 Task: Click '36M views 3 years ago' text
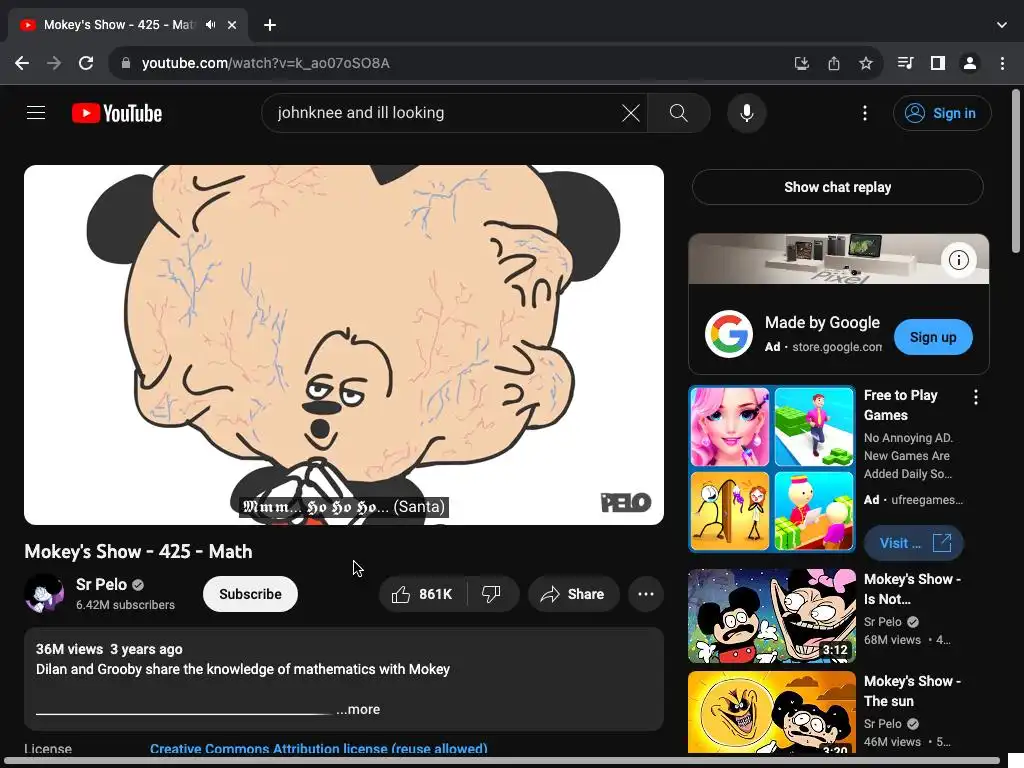[x=109, y=649]
